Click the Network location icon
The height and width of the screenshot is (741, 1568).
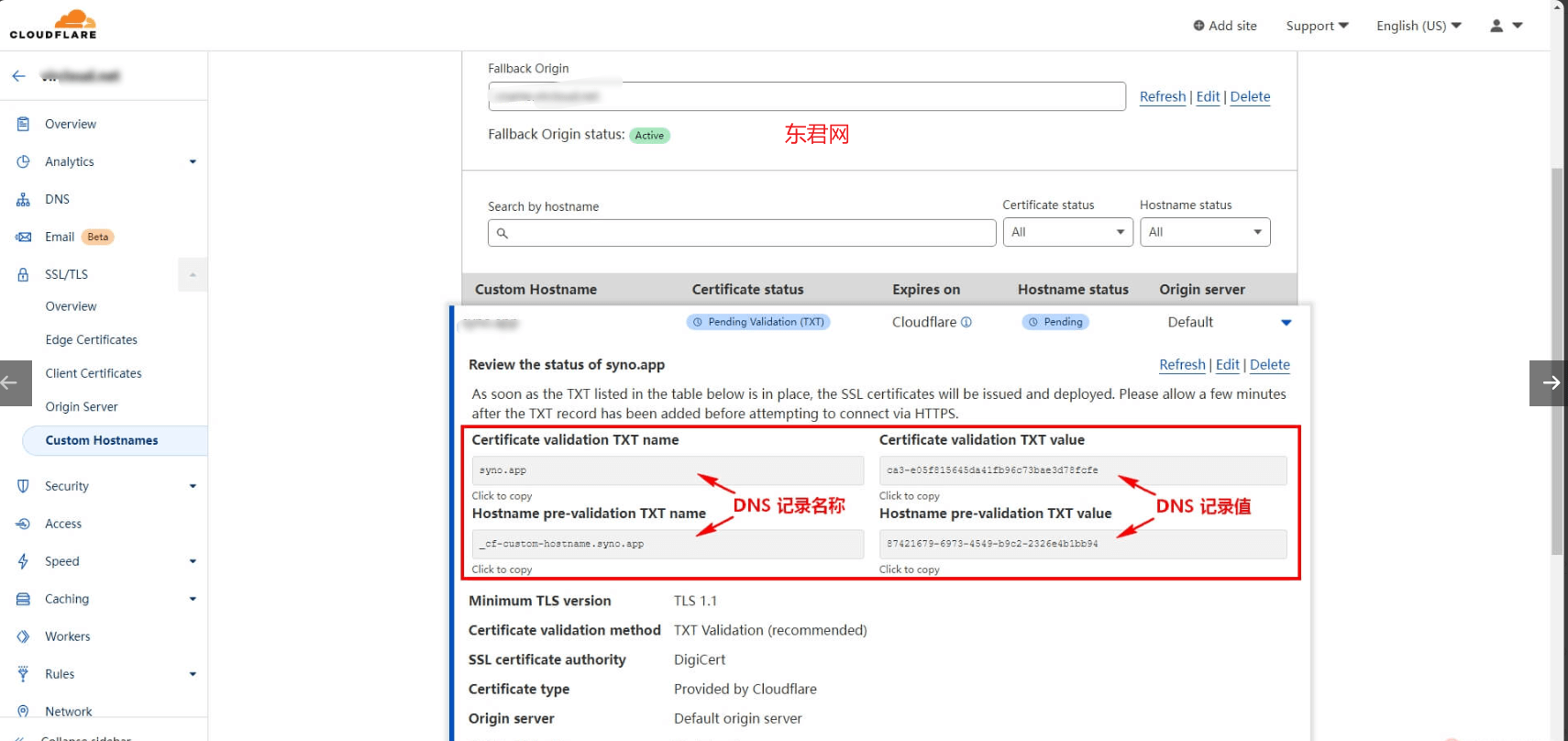(x=23, y=712)
